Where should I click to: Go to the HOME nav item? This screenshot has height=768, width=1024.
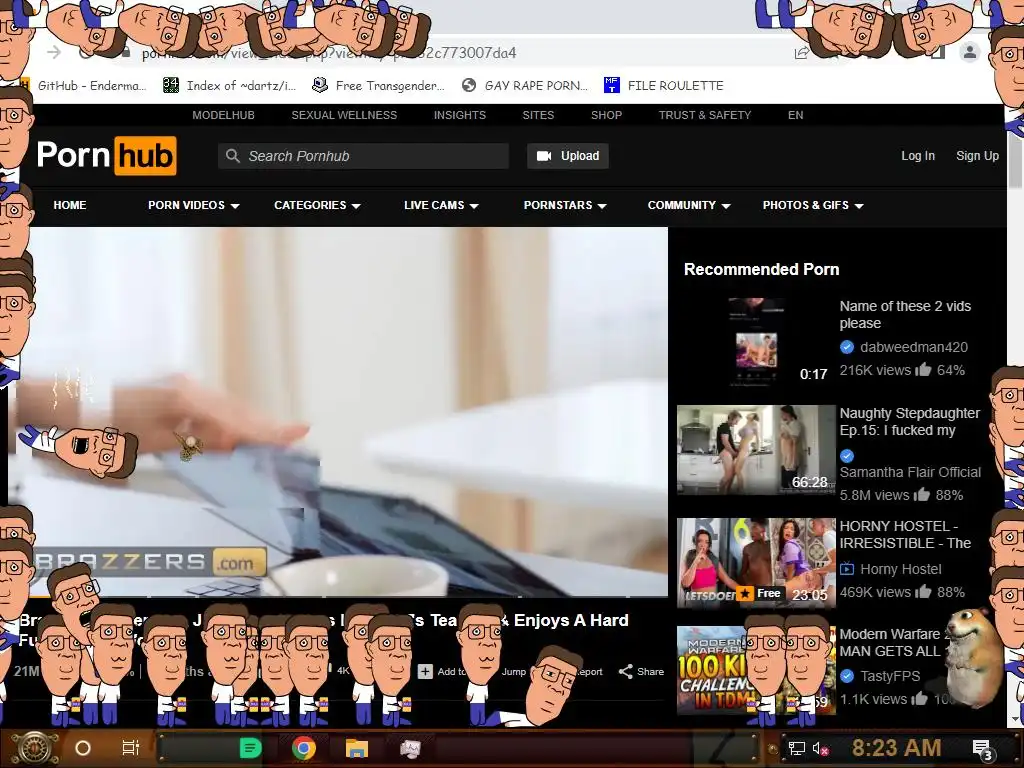click(x=70, y=205)
